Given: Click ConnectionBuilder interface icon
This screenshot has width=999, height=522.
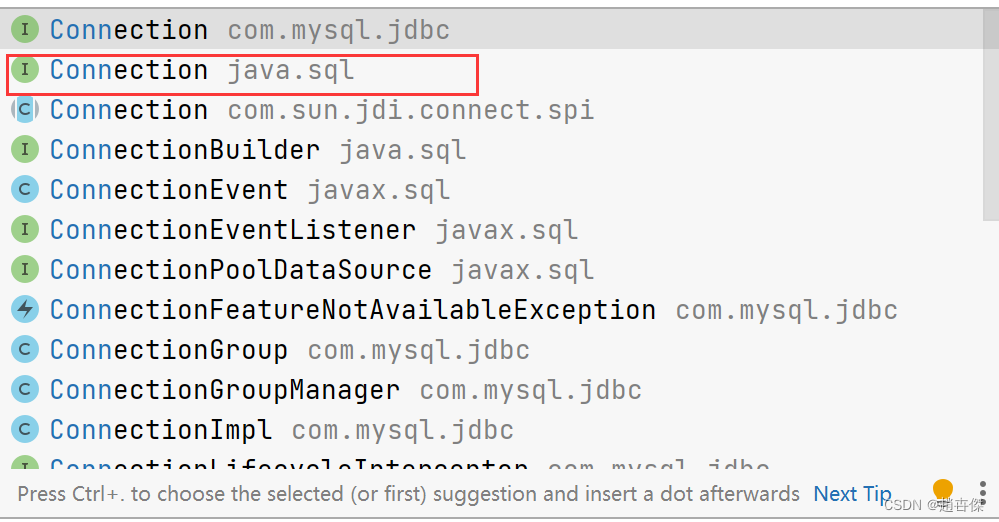Looking at the screenshot, I should (25, 150).
